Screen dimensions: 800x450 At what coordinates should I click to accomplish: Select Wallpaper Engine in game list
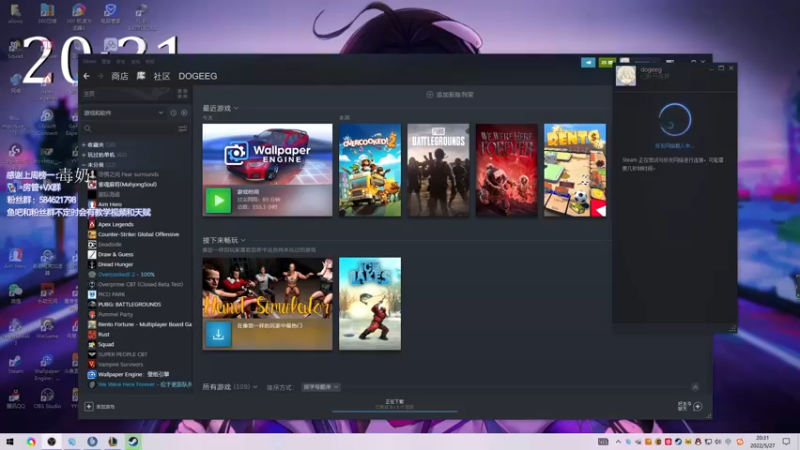pyautogui.click(x=133, y=374)
